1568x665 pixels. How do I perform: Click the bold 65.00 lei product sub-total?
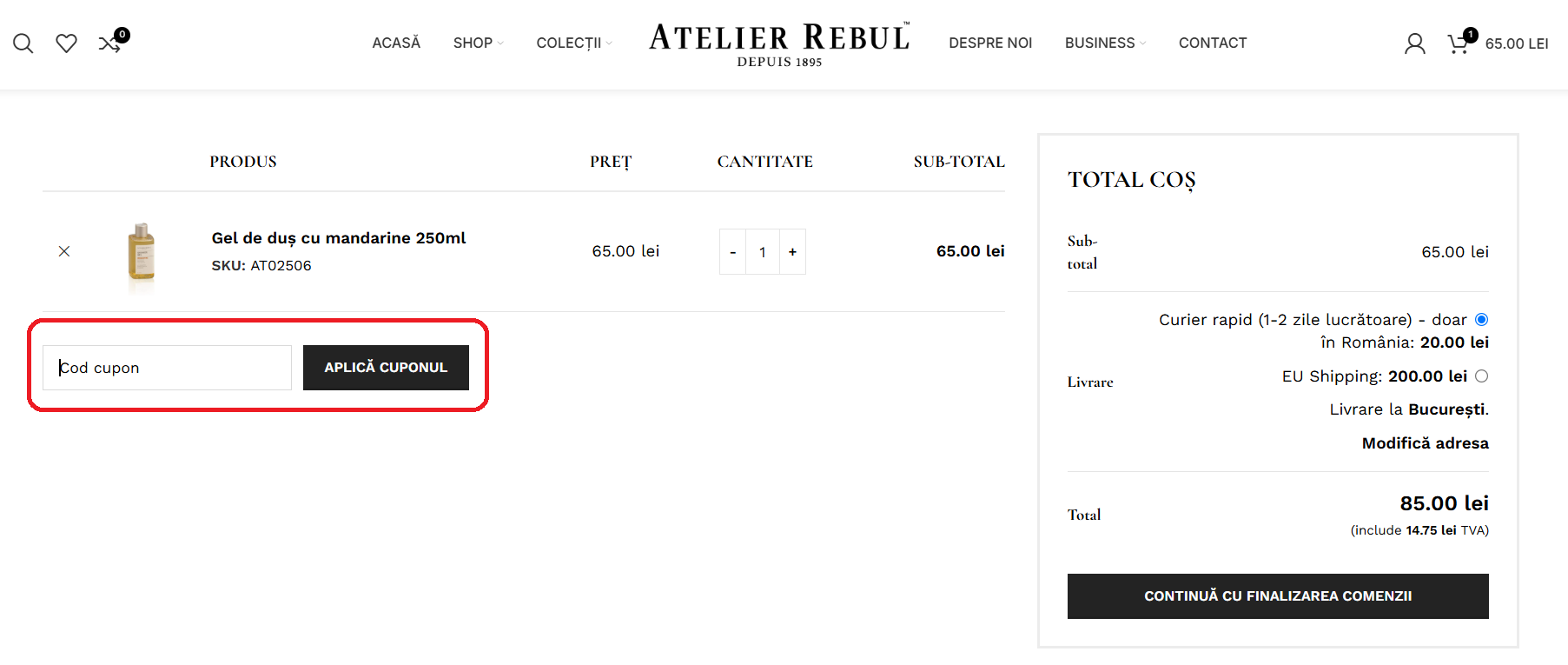pos(970,251)
